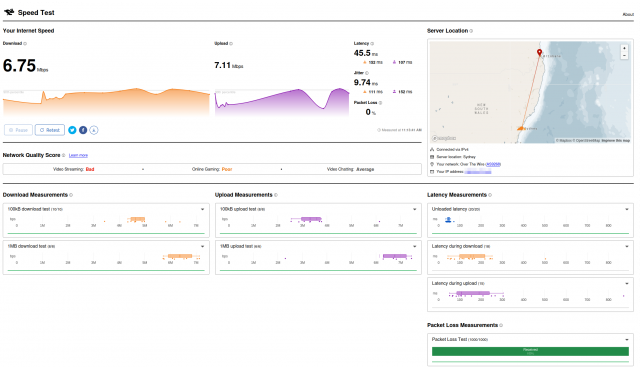Click the Retest button
The height and width of the screenshot is (367, 640).
[50, 130]
